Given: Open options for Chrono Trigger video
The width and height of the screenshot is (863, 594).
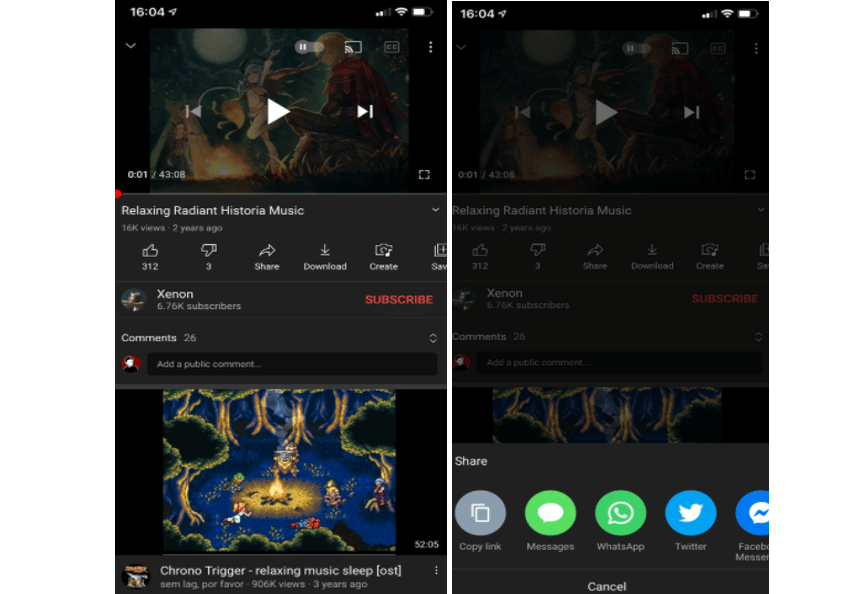Looking at the screenshot, I should 436,571.
